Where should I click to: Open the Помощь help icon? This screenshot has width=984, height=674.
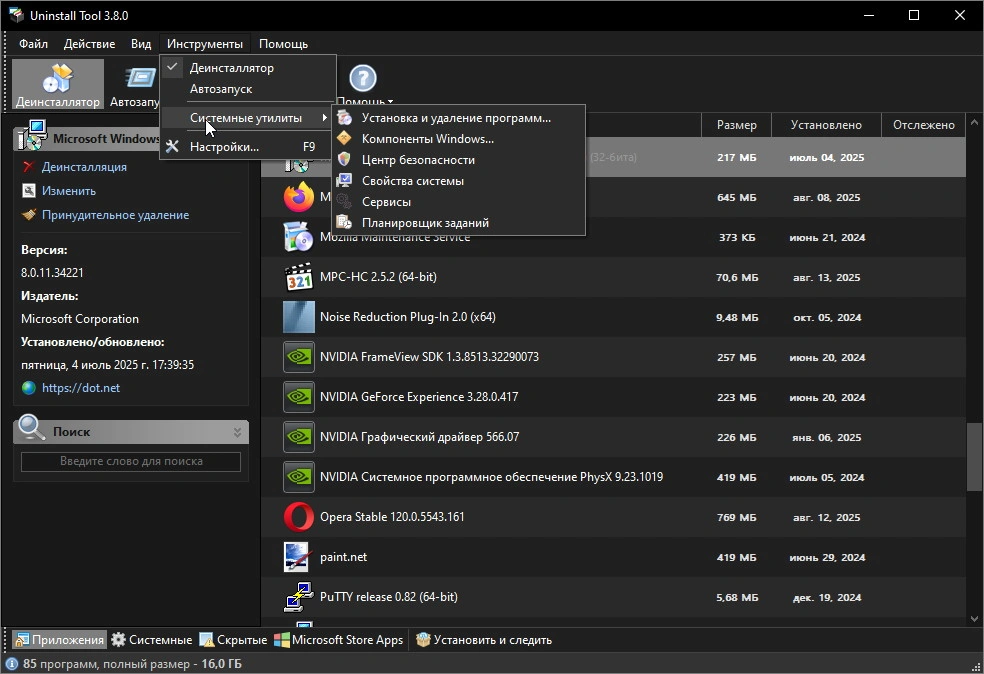tap(363, 78)
